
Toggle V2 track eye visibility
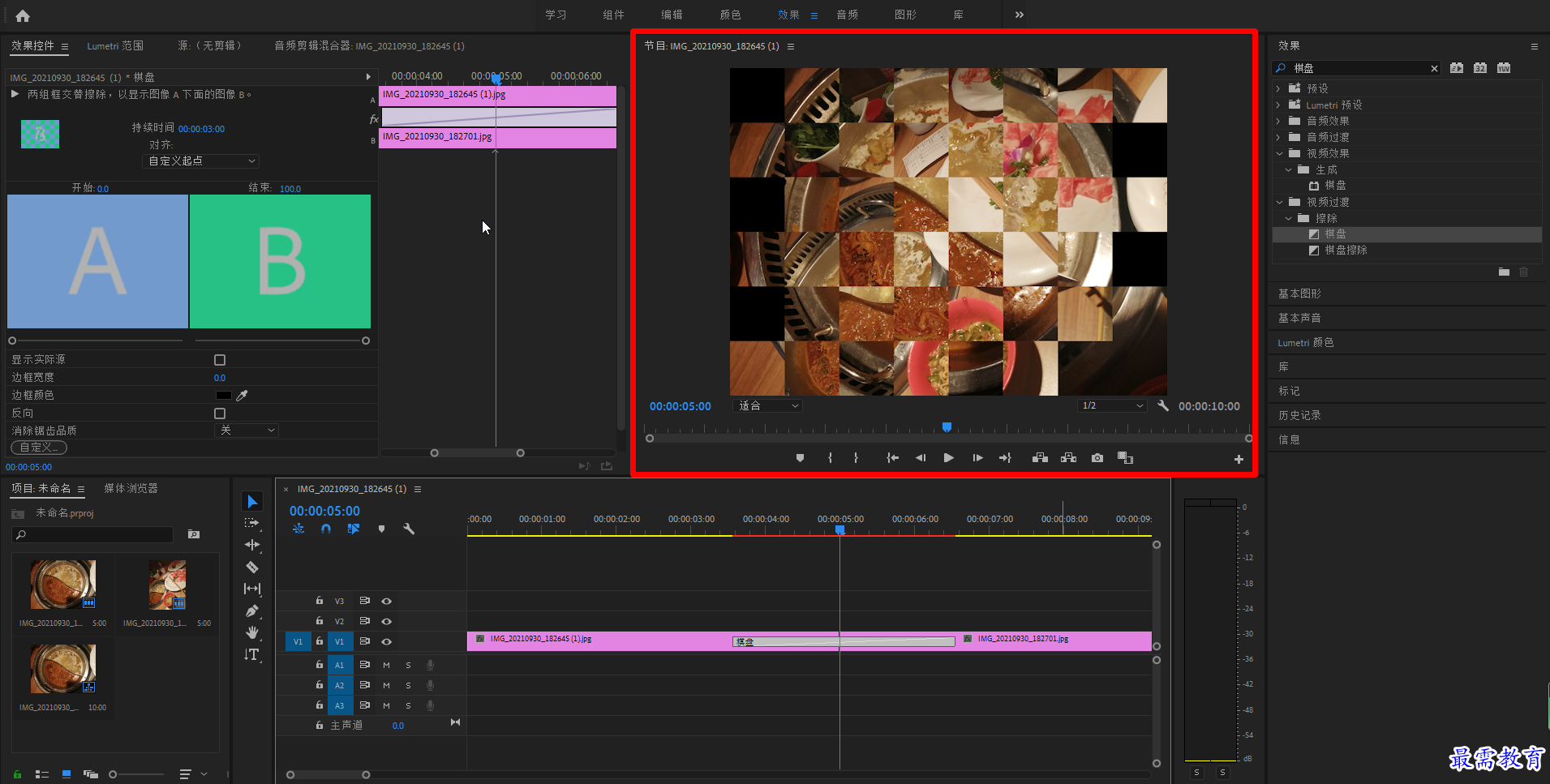coord(387,621)
